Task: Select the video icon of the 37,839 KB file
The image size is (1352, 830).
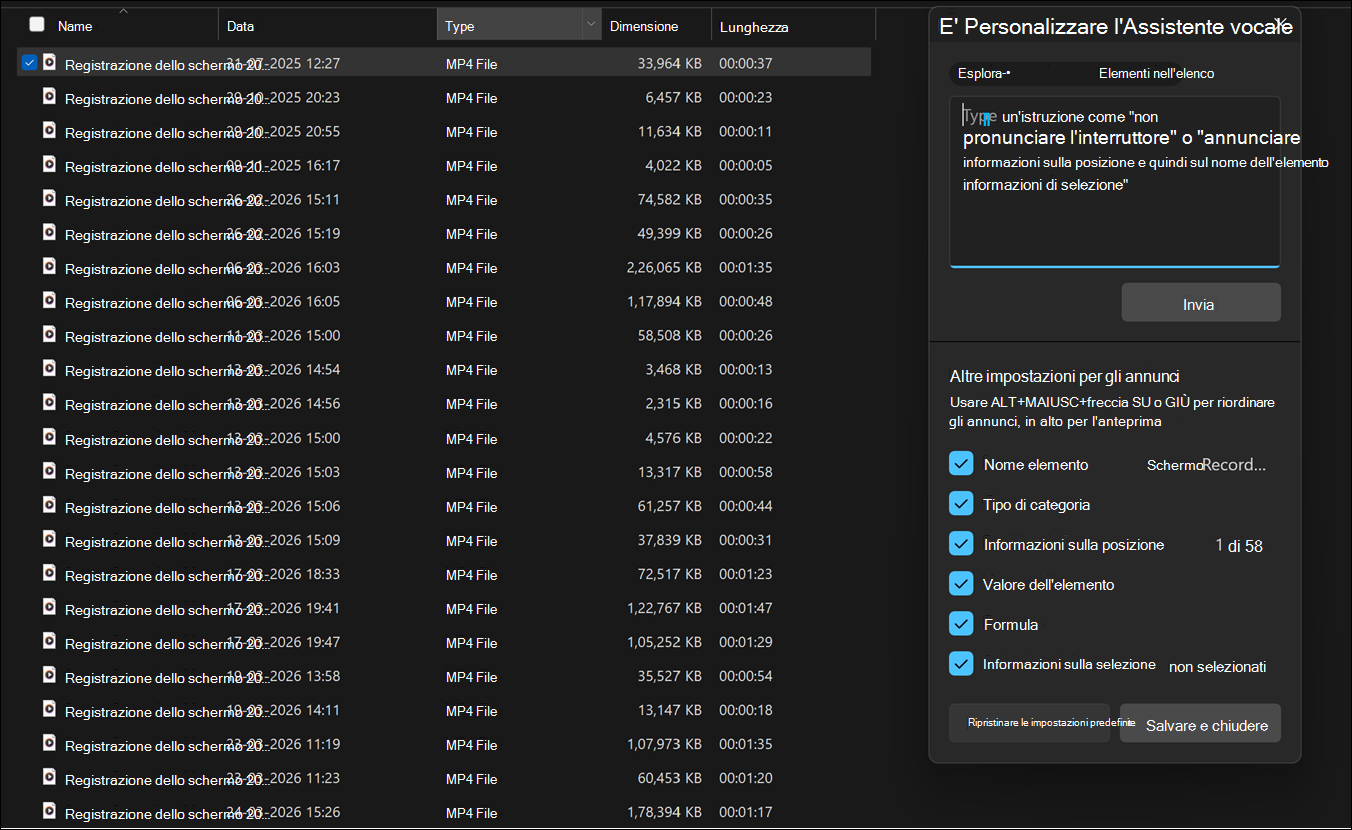Action: click(x=48, y=539)
